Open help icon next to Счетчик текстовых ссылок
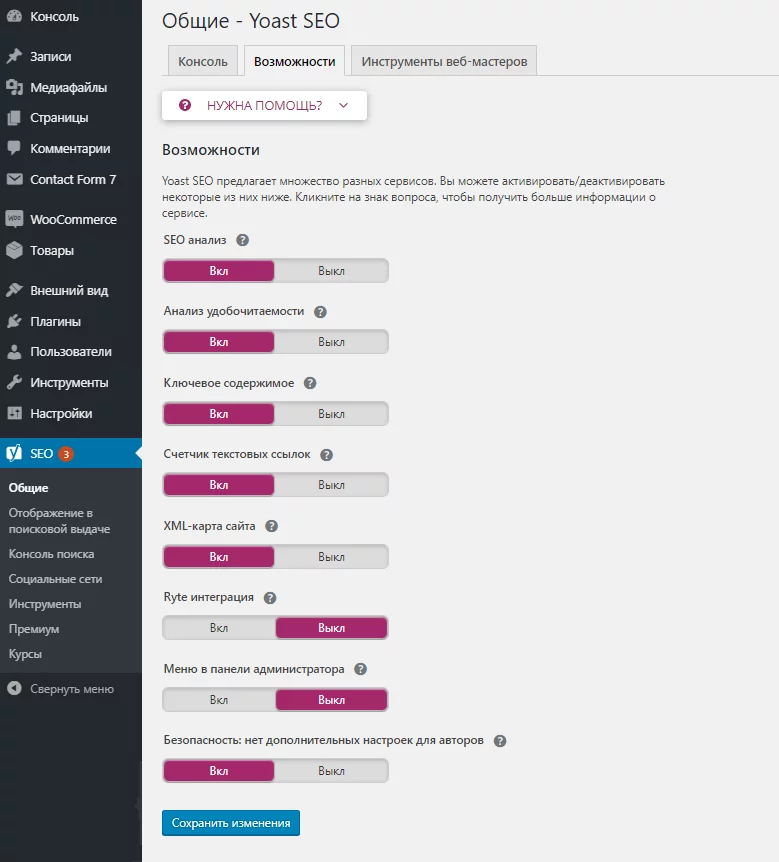 point(327,455)
